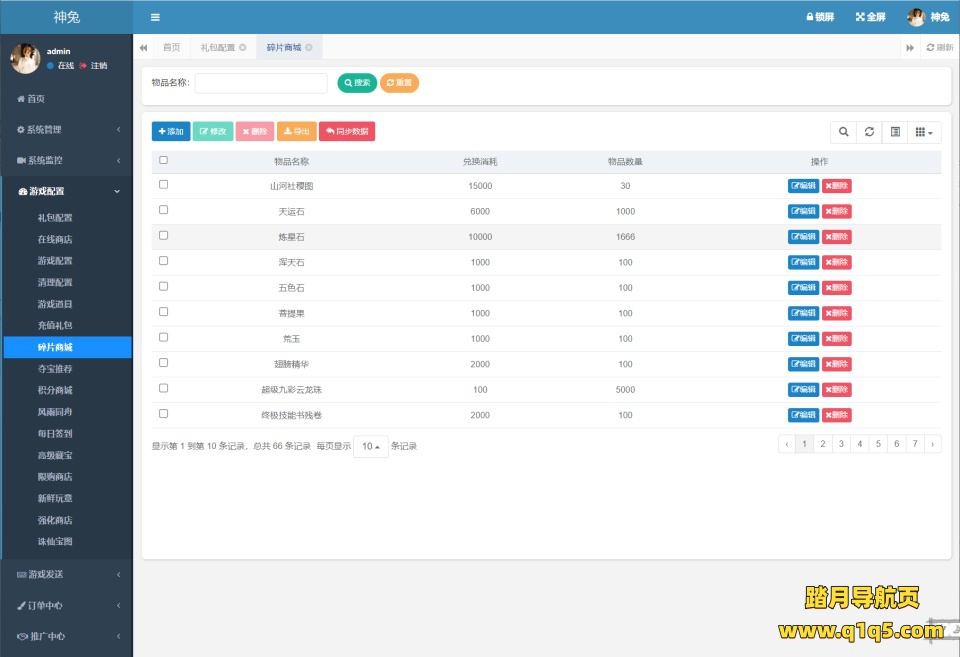The image size is (960, 657).
Task: Click the table refresh icon
Action: coord(869,132)
